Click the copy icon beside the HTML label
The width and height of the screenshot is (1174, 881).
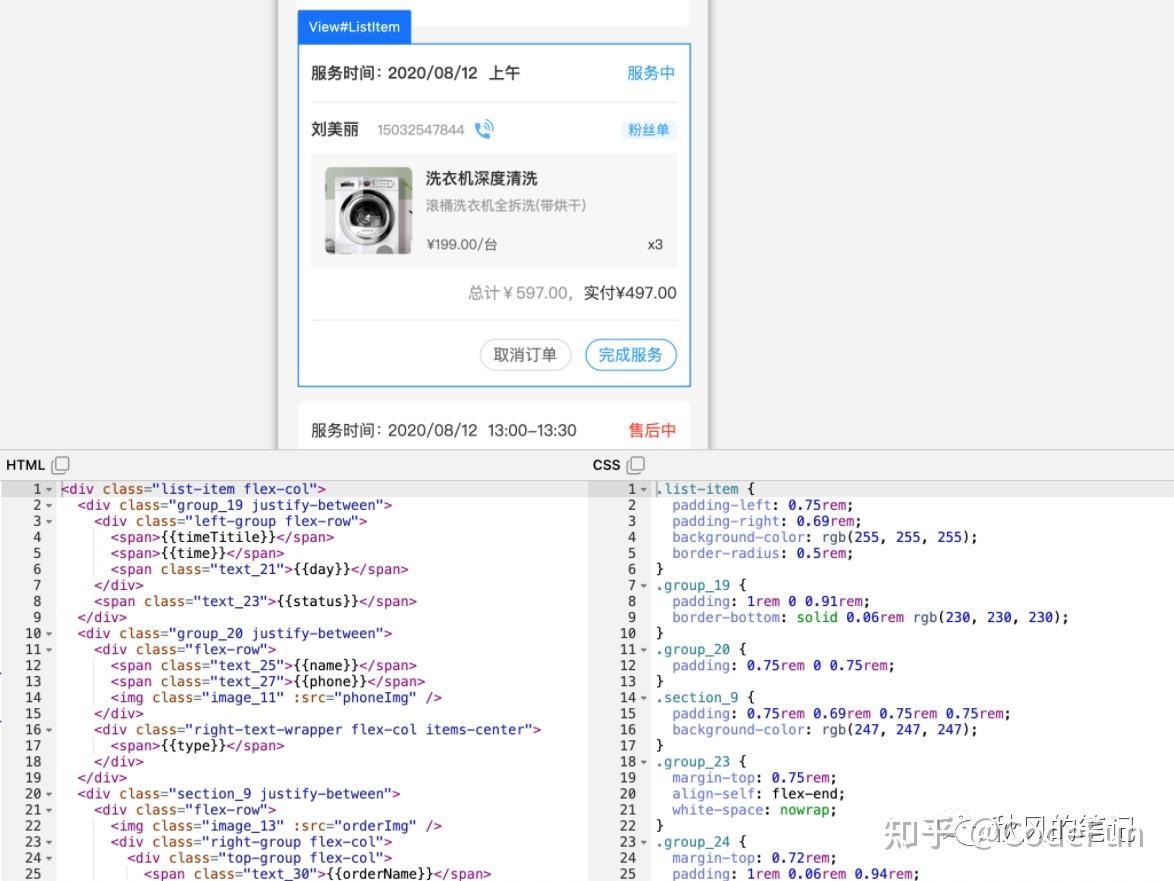click(60, 464)
